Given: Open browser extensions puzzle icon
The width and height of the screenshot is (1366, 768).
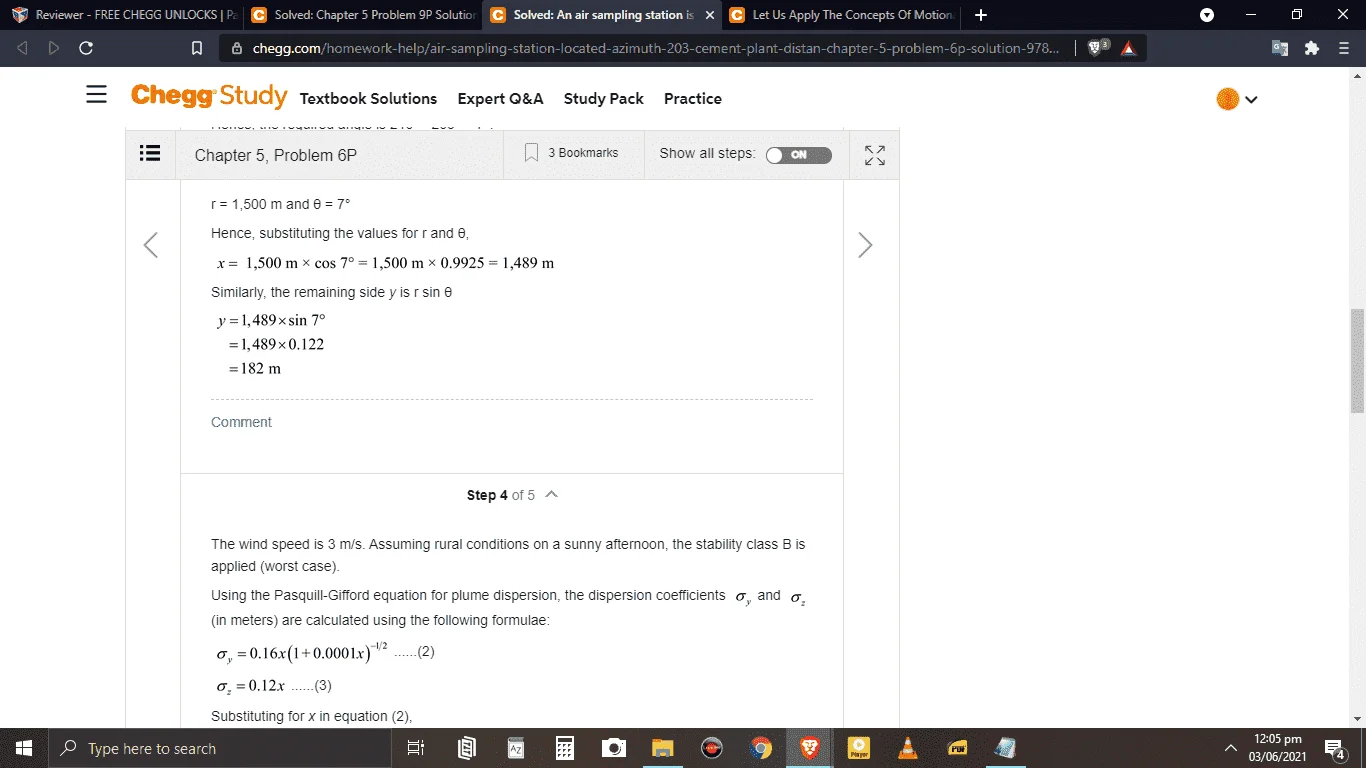Looking at the screenshot, I should click(1312, 48).
